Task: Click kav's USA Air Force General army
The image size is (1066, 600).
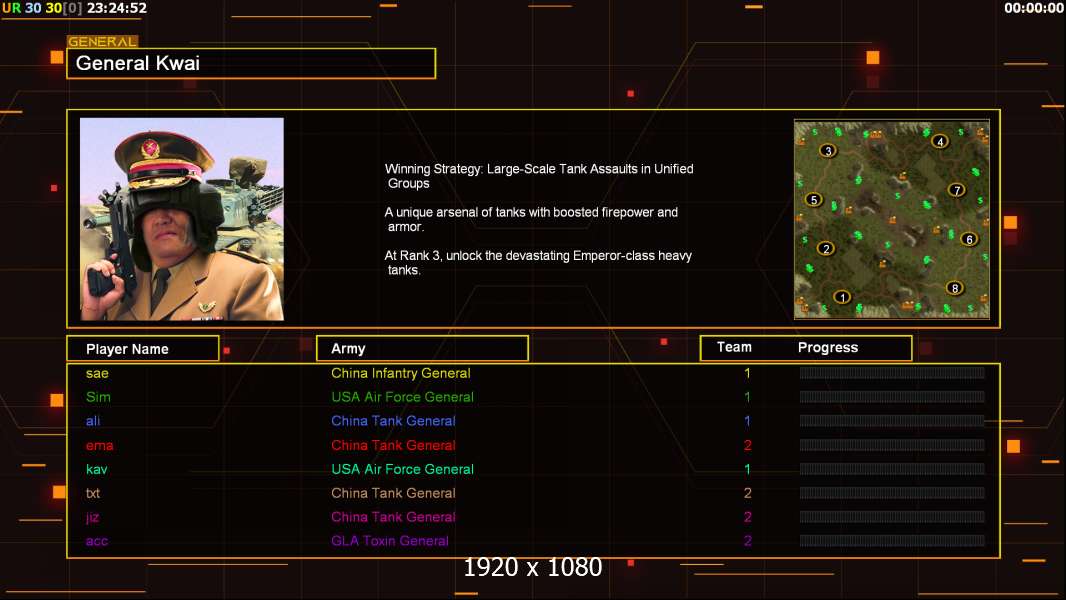Action: 402,469
